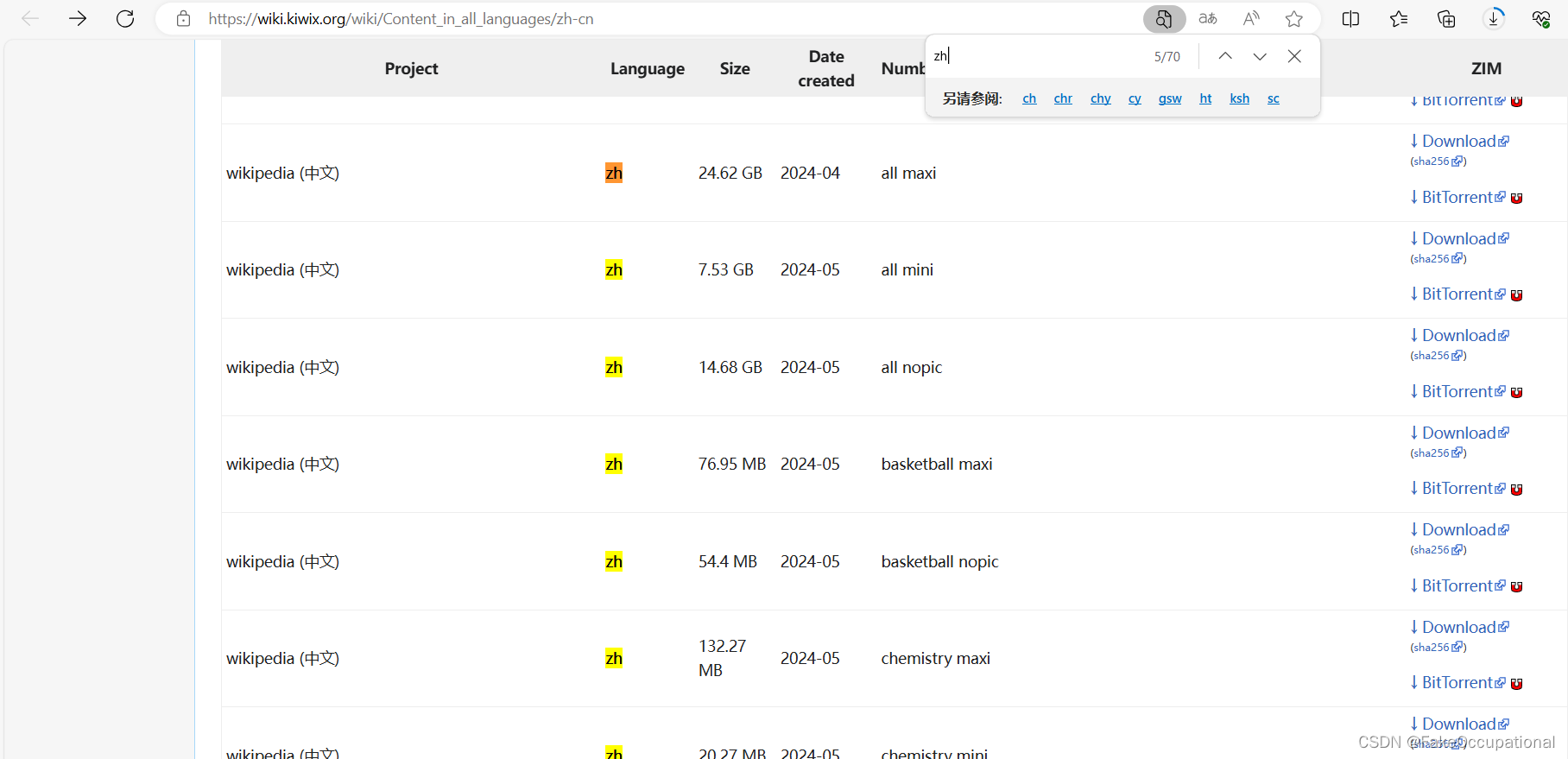Click the read aloud icon

(x=1251, y=18)
